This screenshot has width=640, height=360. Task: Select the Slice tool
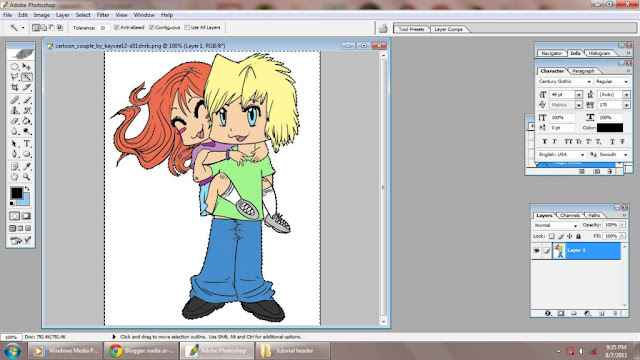[27, 87]
